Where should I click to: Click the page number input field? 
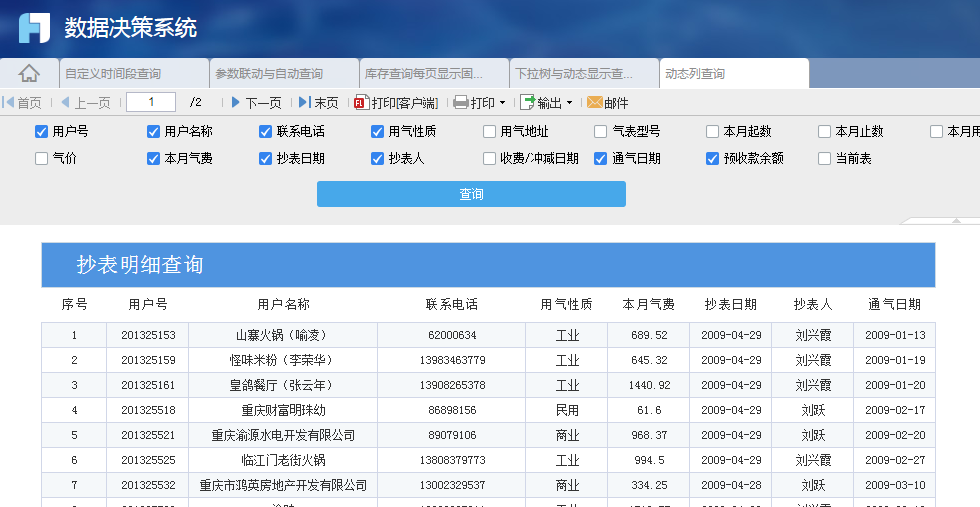pyautogui.click(x=151, y=102)
